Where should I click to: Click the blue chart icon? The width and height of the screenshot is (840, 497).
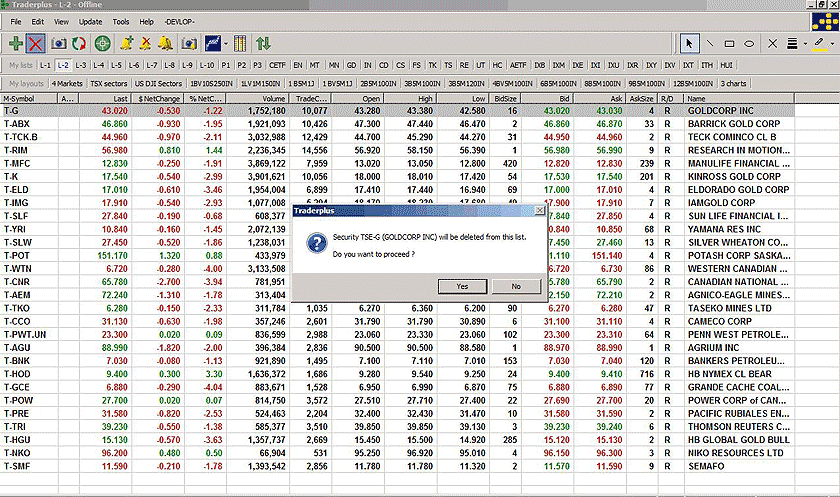(x=213, y=43)
